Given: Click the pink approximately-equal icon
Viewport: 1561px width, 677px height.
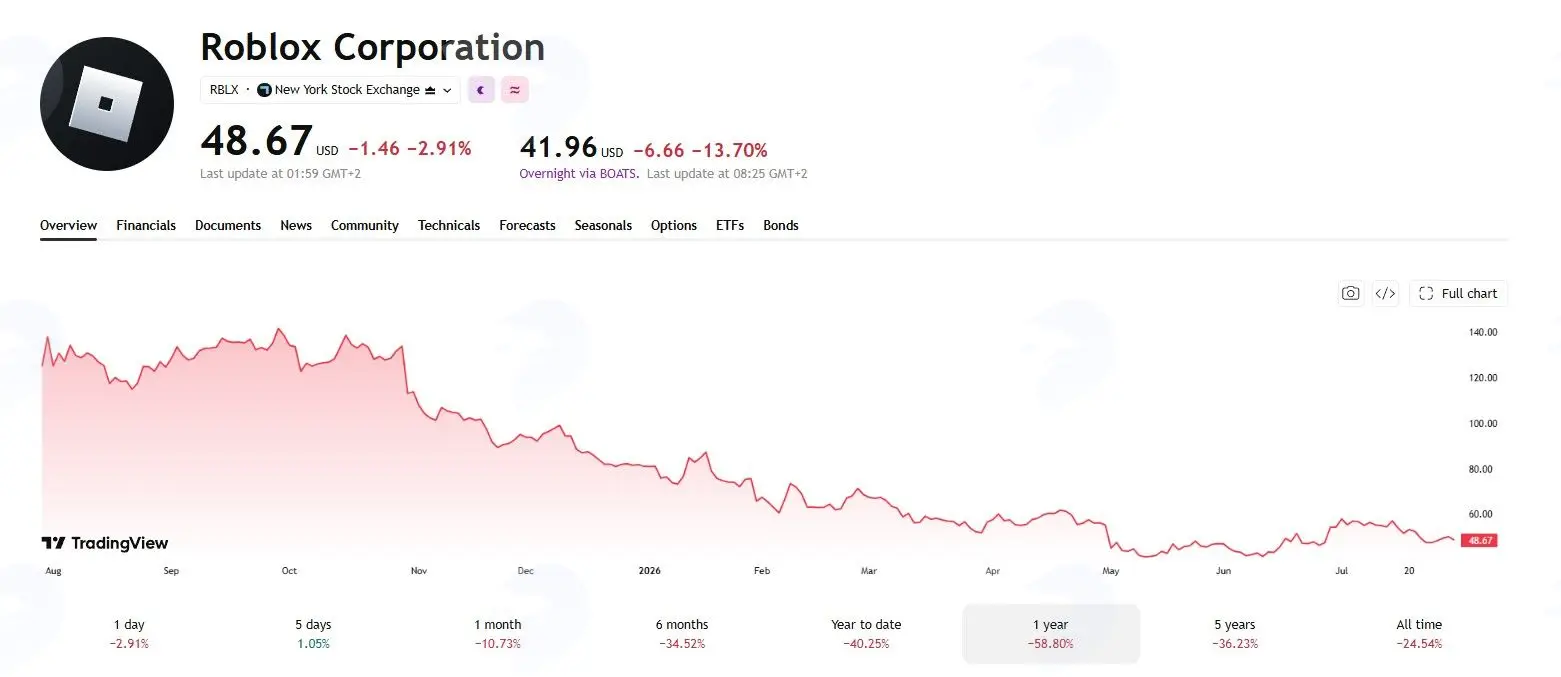Looking at the screenshot, I should [x=515, y=90].
